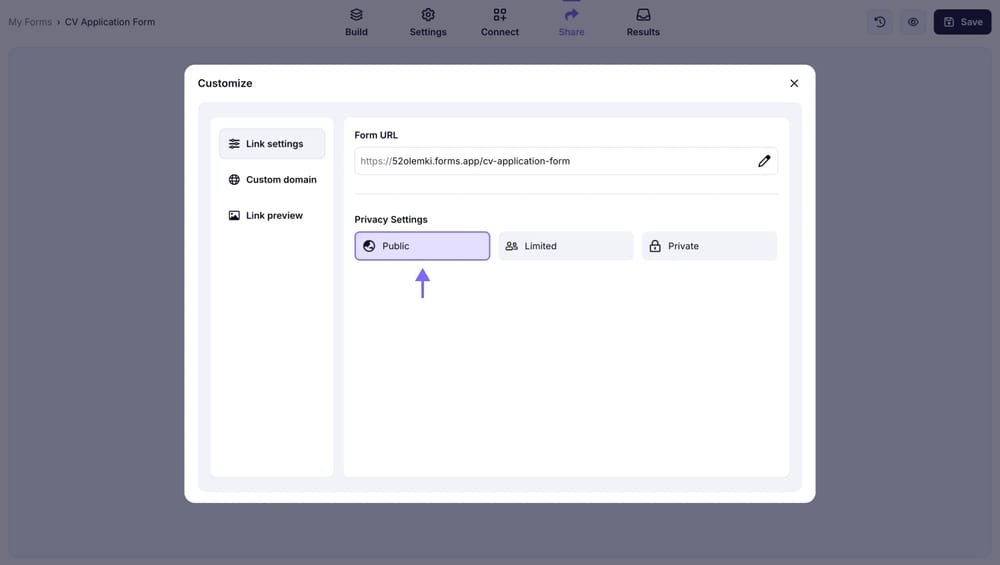Navigate to My Forms breadcrumb
The width and height of the screenshot is (1000, 565).
30,22
